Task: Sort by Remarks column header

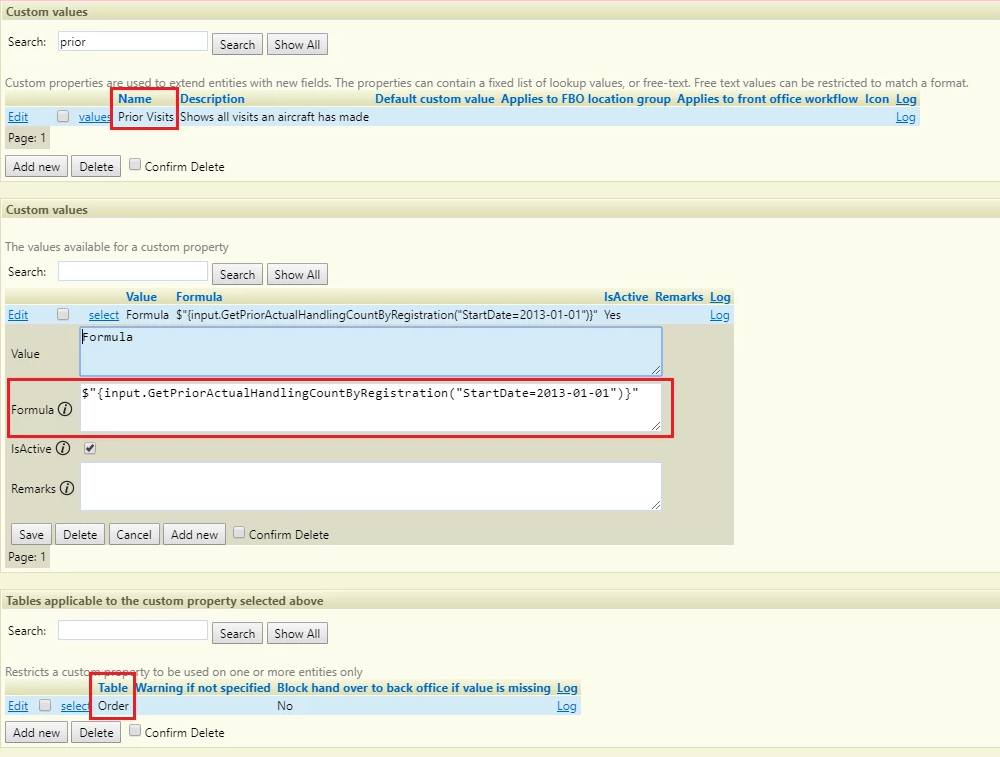Action: click(679, 297)
